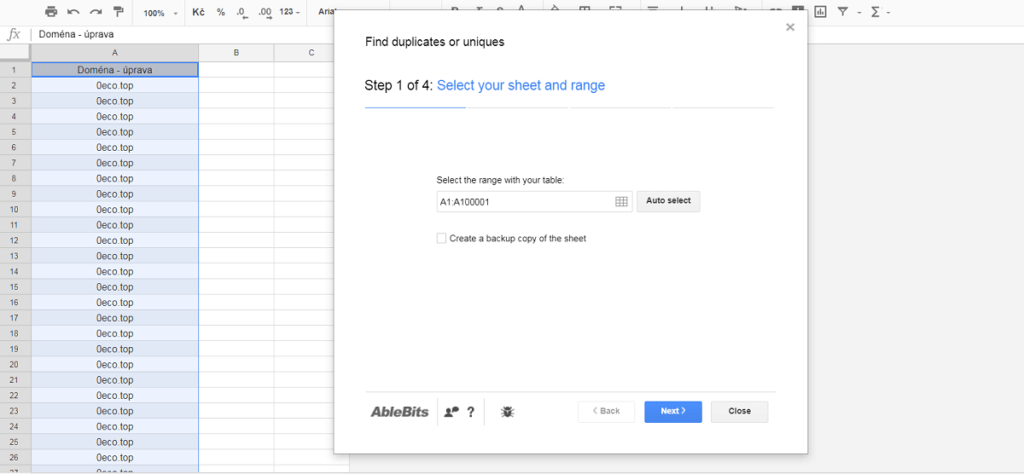Click the Filter funnel icon
Screen dimensions: 1024x474
tap(843, 12)
